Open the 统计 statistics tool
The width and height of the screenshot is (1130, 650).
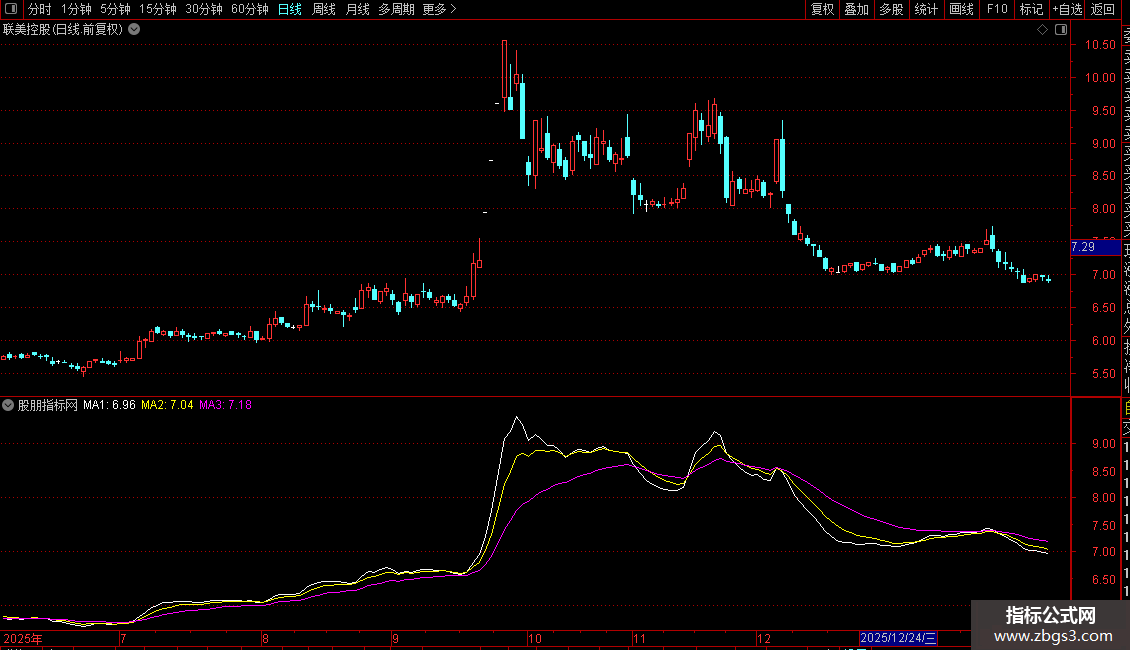[x=926, y=10]
